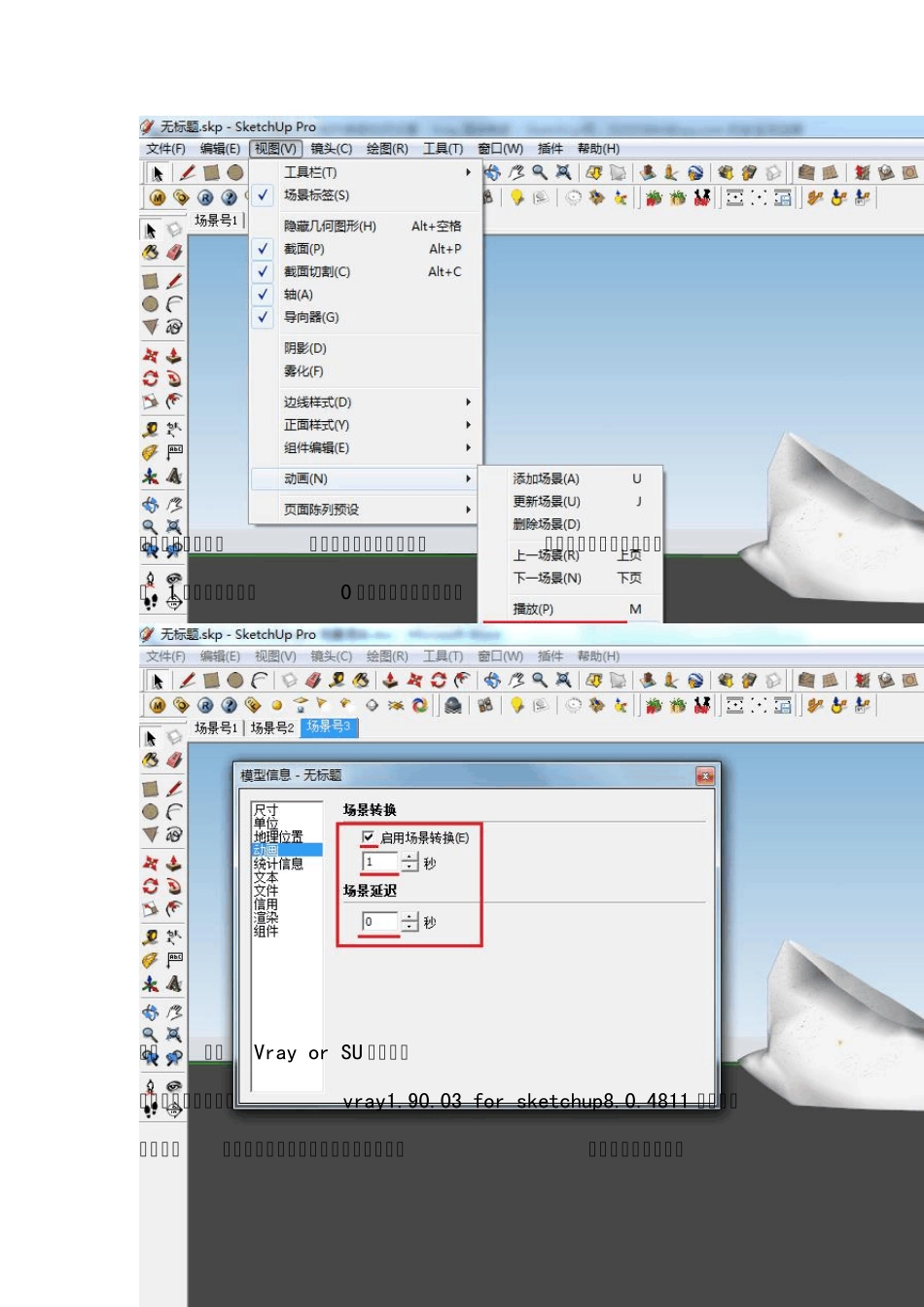
Task: Open the highlighted 视图(V) menu in the menu bar
Action: pyautogui.click(x=275, y=149)
